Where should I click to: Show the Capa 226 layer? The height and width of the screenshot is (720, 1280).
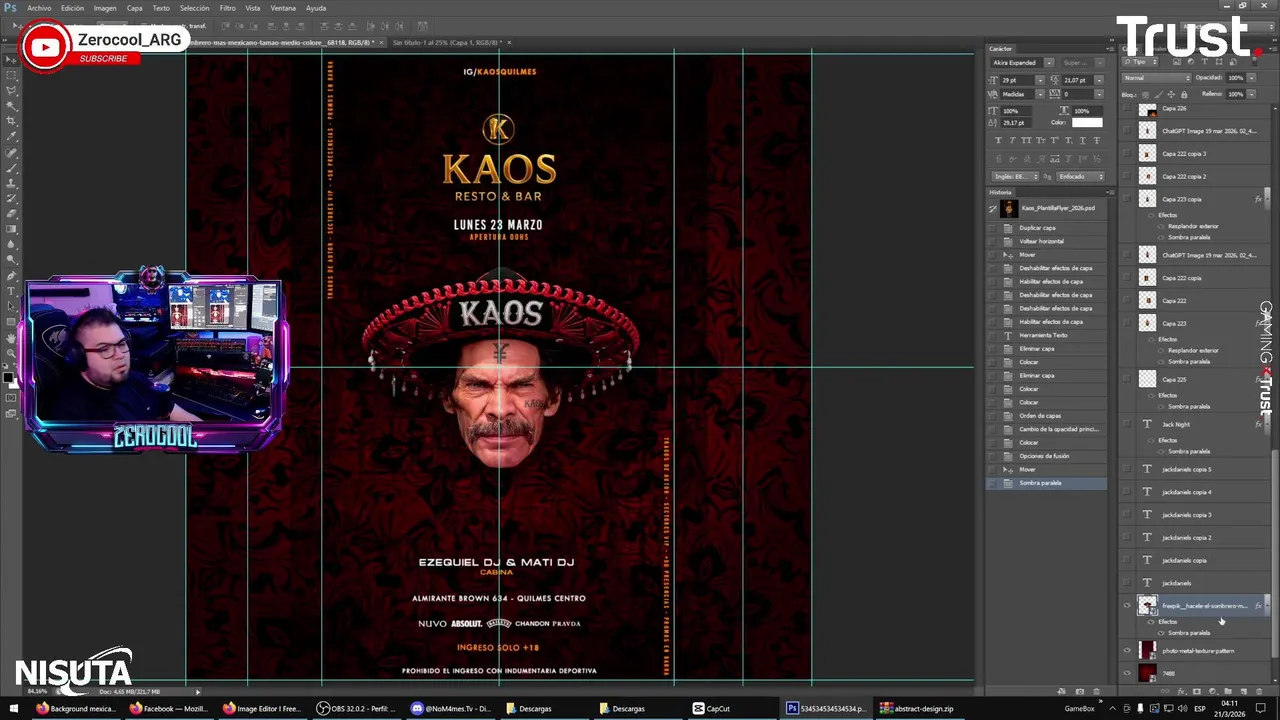pos(1127,108)
